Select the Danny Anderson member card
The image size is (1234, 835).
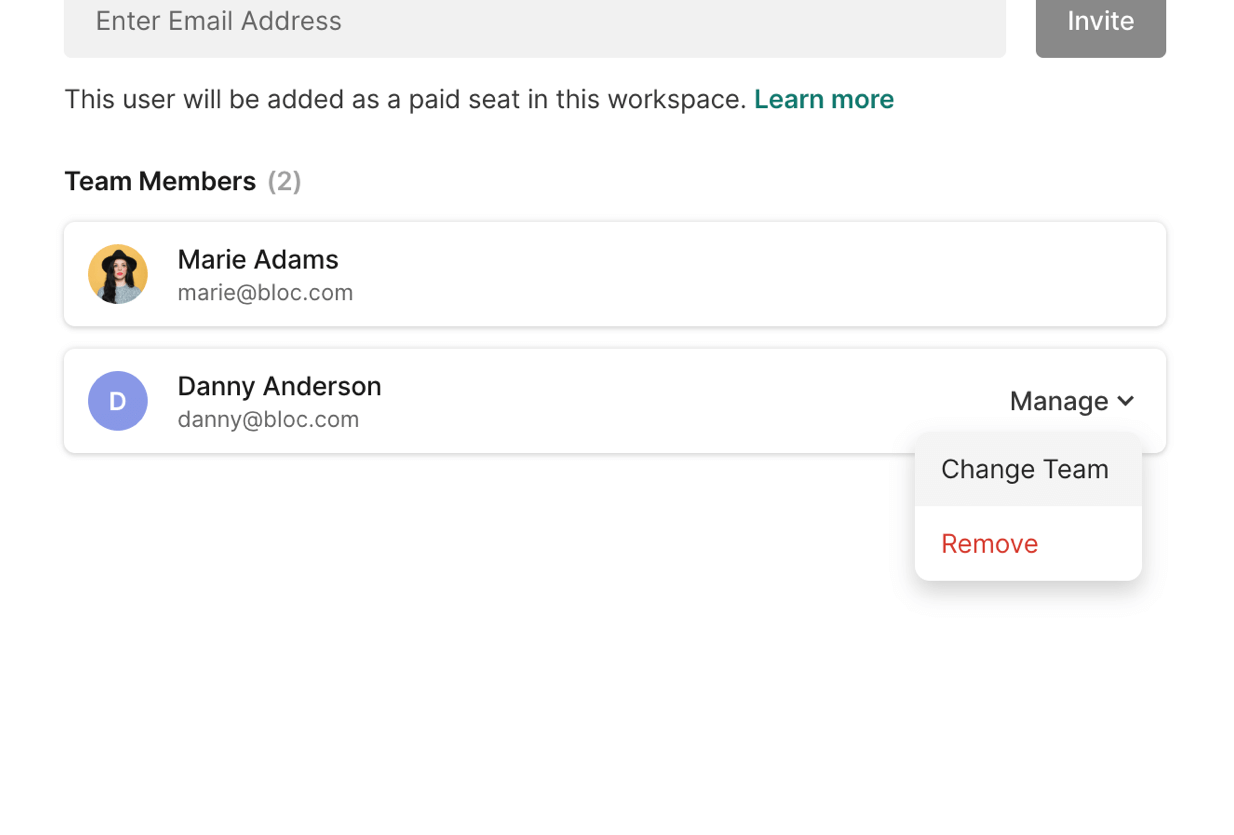[650, 401]
